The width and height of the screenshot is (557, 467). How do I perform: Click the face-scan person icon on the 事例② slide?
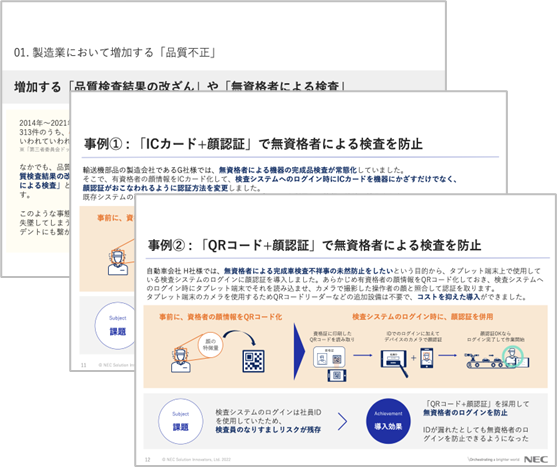click(x=180, y=359)
